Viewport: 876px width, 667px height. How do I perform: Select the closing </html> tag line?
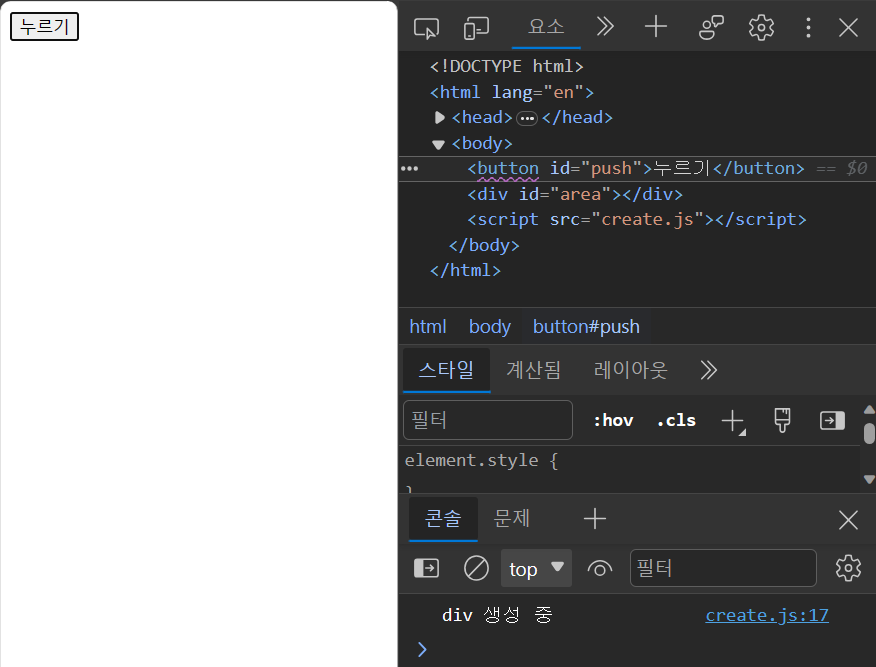tap(465, 270)
